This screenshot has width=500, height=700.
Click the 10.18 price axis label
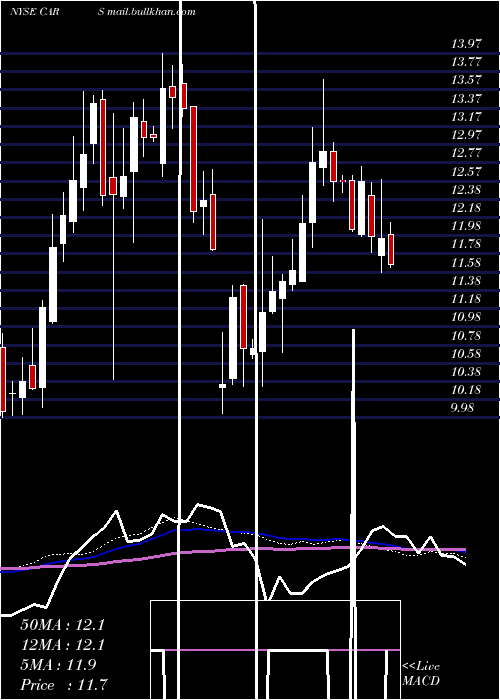tap(466, 390)
